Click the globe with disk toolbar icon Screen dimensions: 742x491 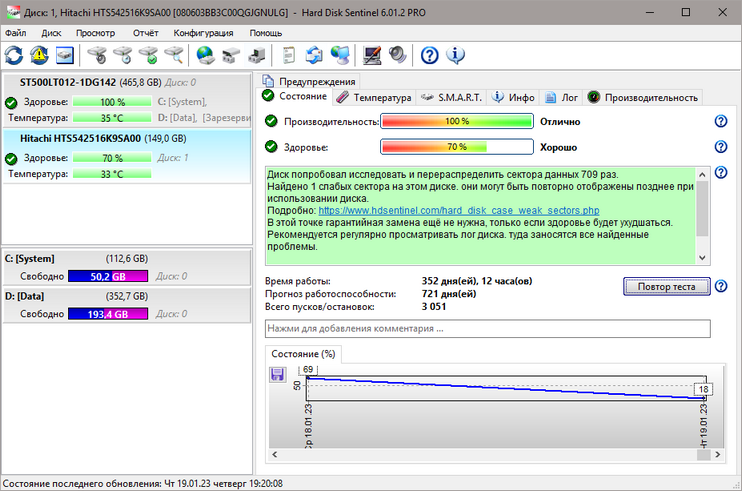tap(205, 55)
